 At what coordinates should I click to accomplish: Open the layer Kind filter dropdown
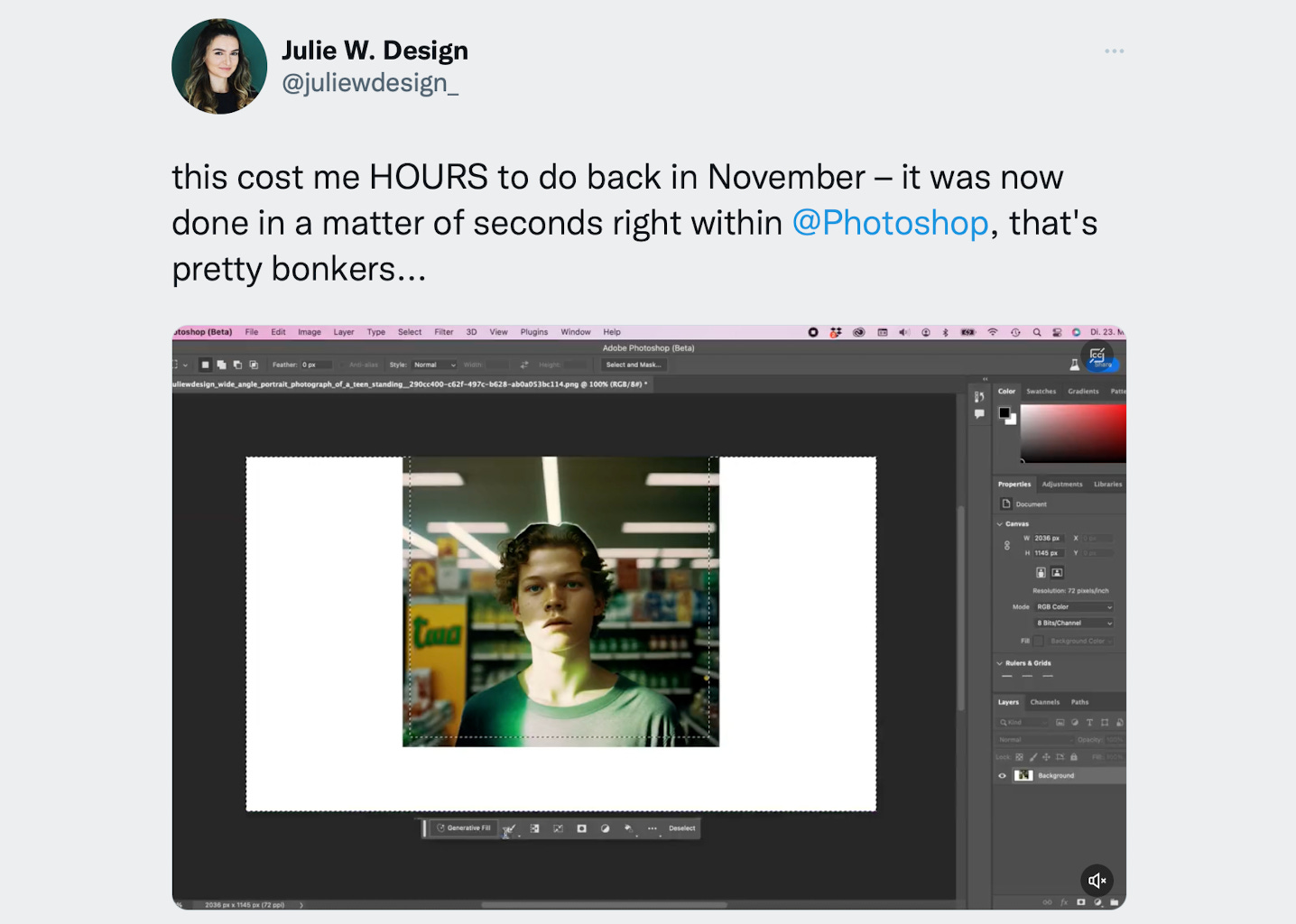coord(1023,723)
